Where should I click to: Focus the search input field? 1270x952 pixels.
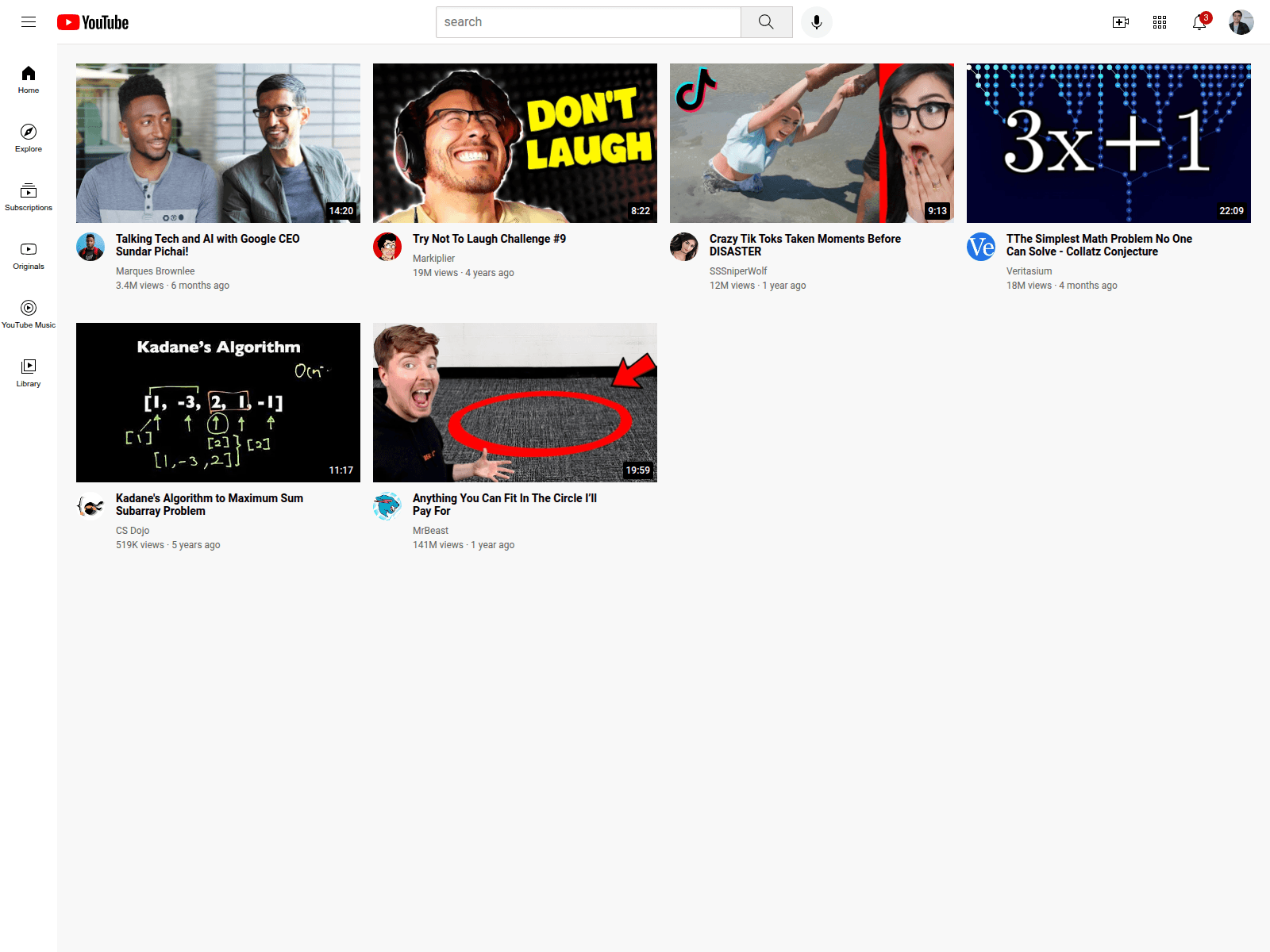(x=588, y=22)
